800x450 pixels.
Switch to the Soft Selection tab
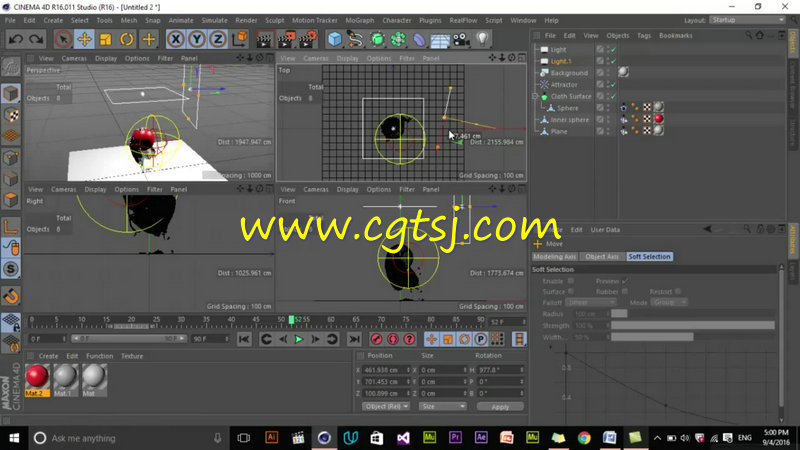649,257
